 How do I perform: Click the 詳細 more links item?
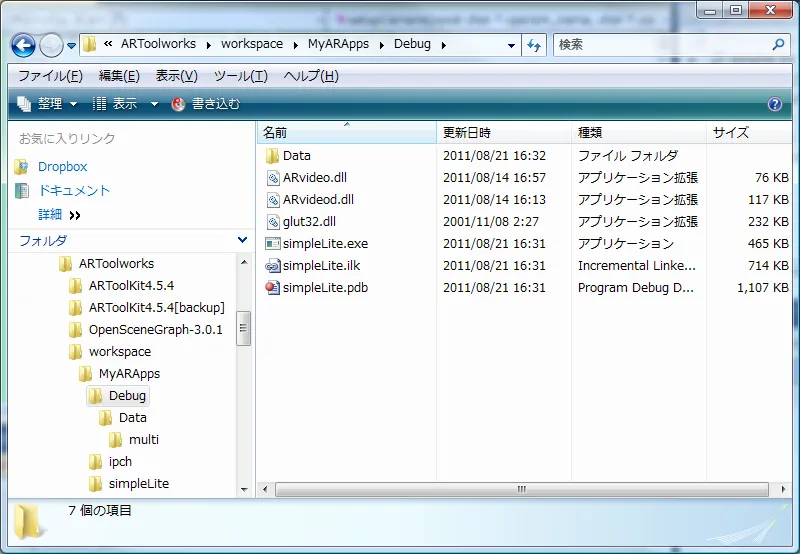click(59, 214)
